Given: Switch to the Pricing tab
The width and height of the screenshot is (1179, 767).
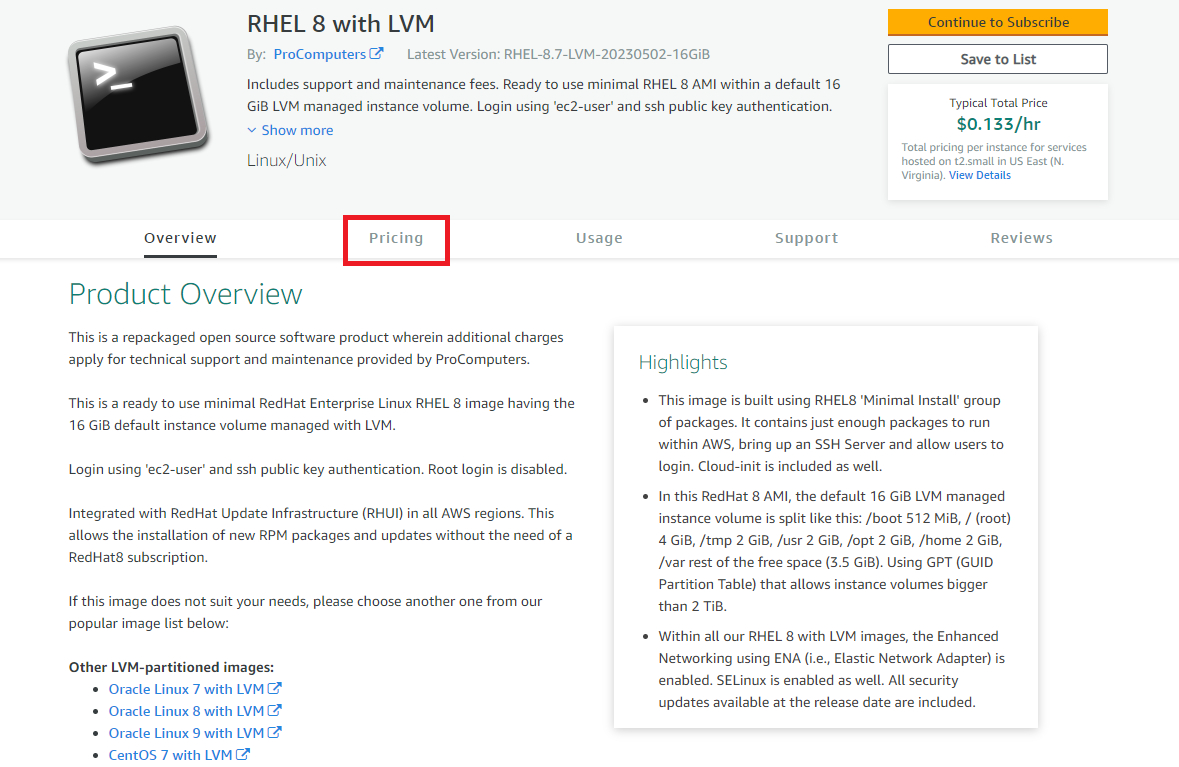Looking at the screenshot, I should point(396,238).
